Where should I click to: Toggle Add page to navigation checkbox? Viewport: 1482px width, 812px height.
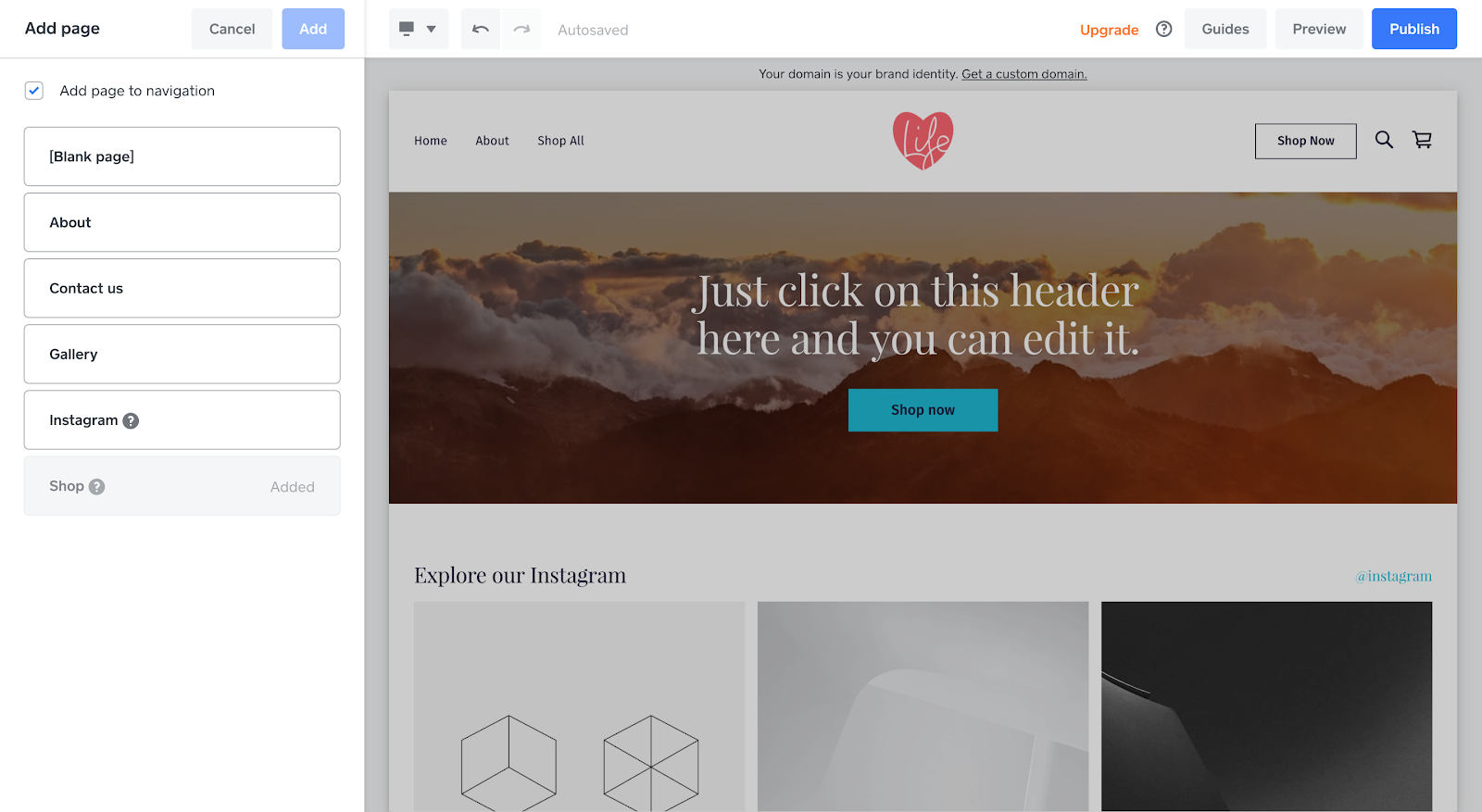pos(34,91)
